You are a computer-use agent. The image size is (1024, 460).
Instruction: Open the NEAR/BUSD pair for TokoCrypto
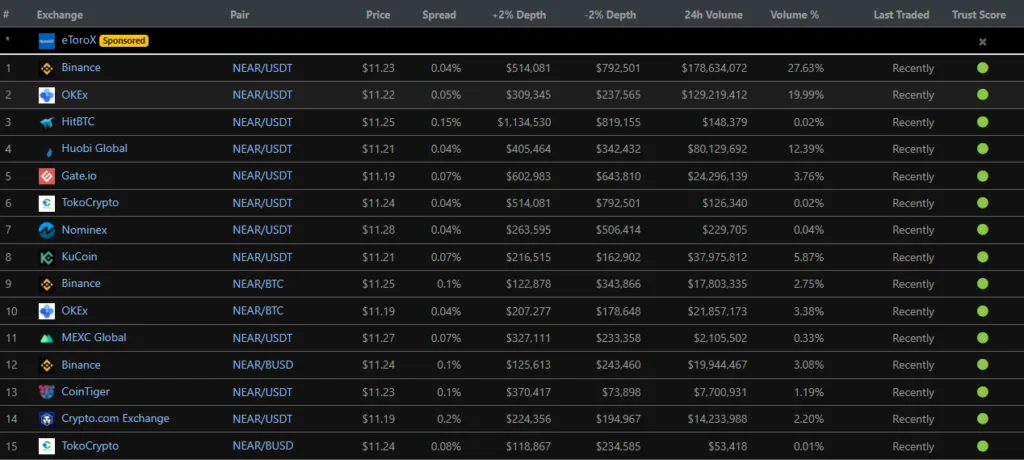(263, 446)
